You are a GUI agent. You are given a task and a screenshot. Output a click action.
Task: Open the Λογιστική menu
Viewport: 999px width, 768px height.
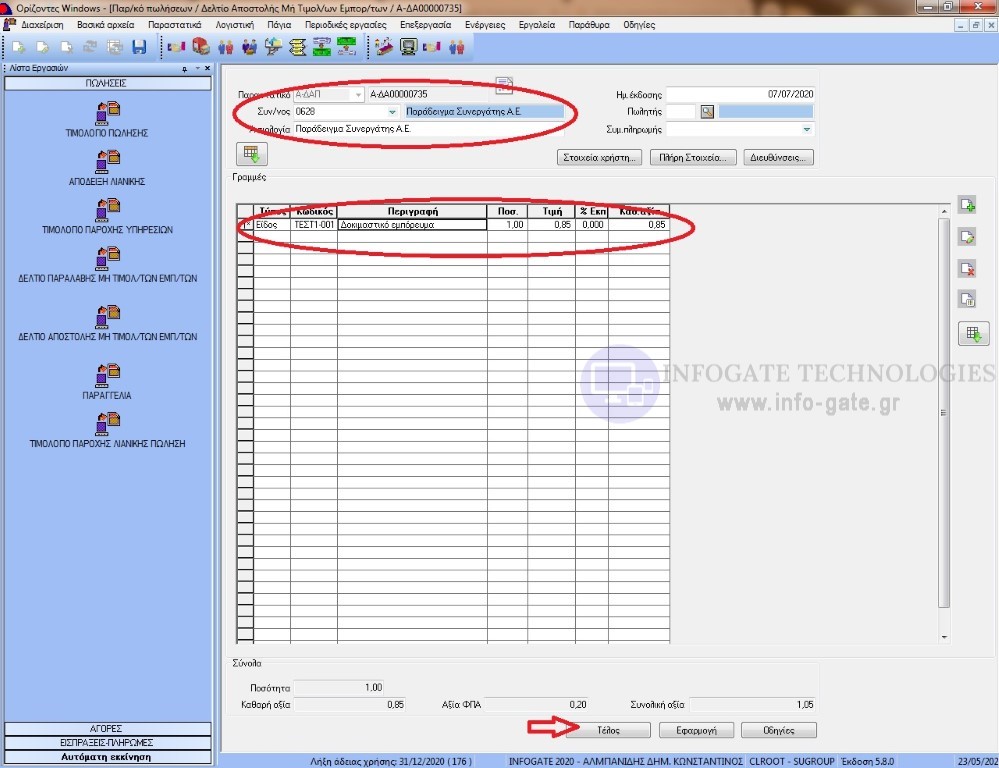(234, 24)
